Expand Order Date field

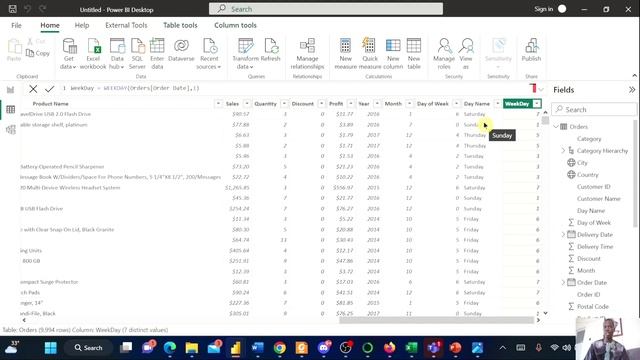click(563, 282)
